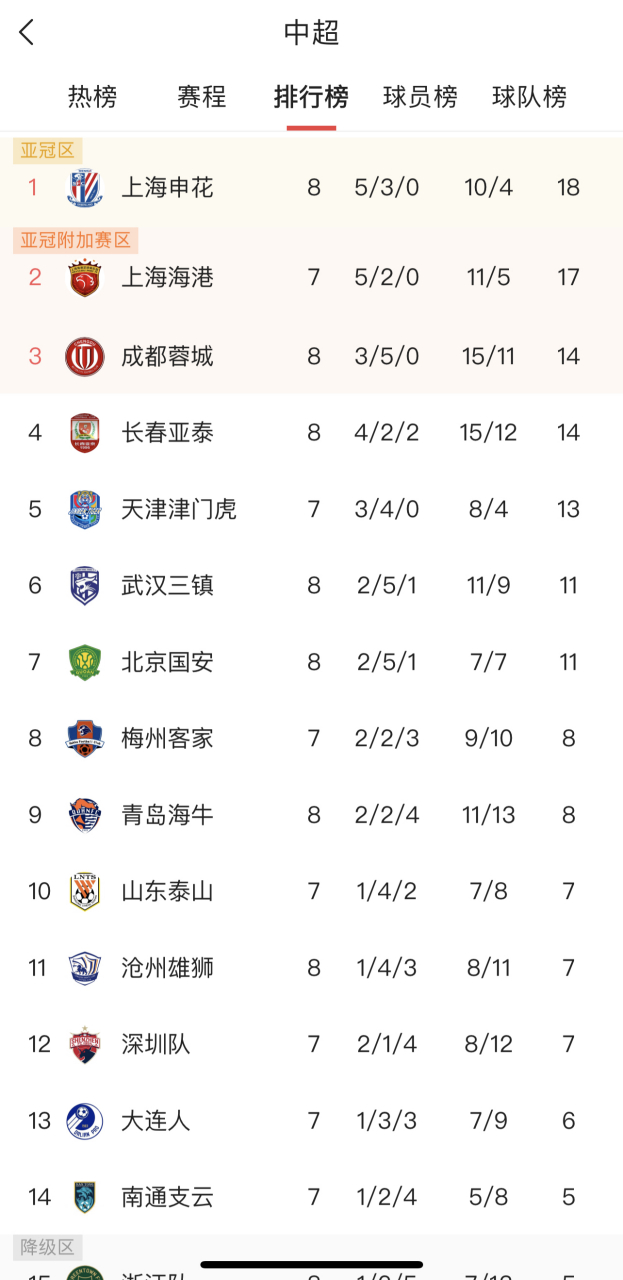Open the 武汉三镇 crest icon
This screenshot has width=623, height=1280.
coord(84,586)
